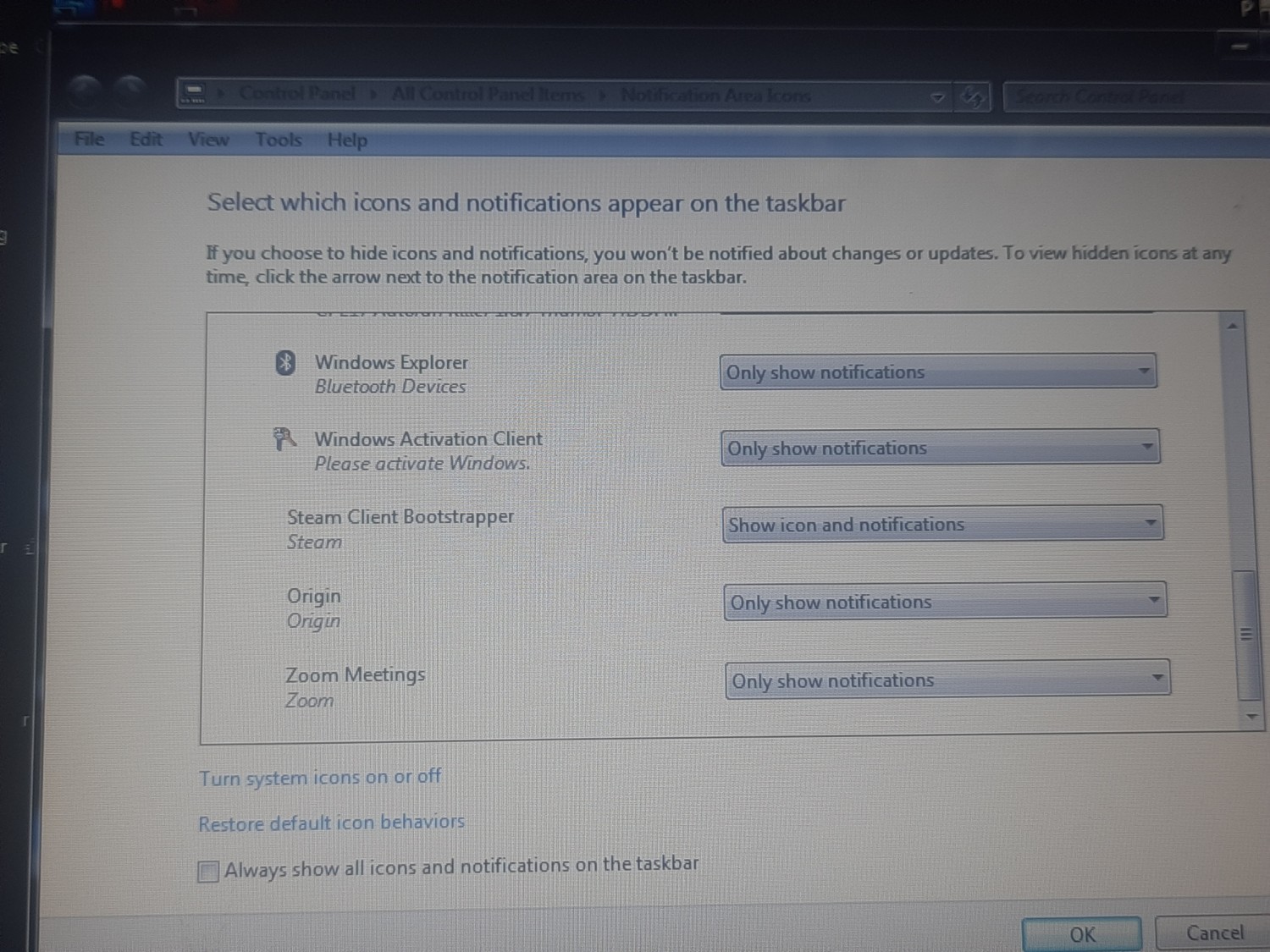Image resolution: width=1270 pixels, height=952 pixels.
Task: Click the address bar refresh icon
Action: pyautogui.click(x=973, y=97)
